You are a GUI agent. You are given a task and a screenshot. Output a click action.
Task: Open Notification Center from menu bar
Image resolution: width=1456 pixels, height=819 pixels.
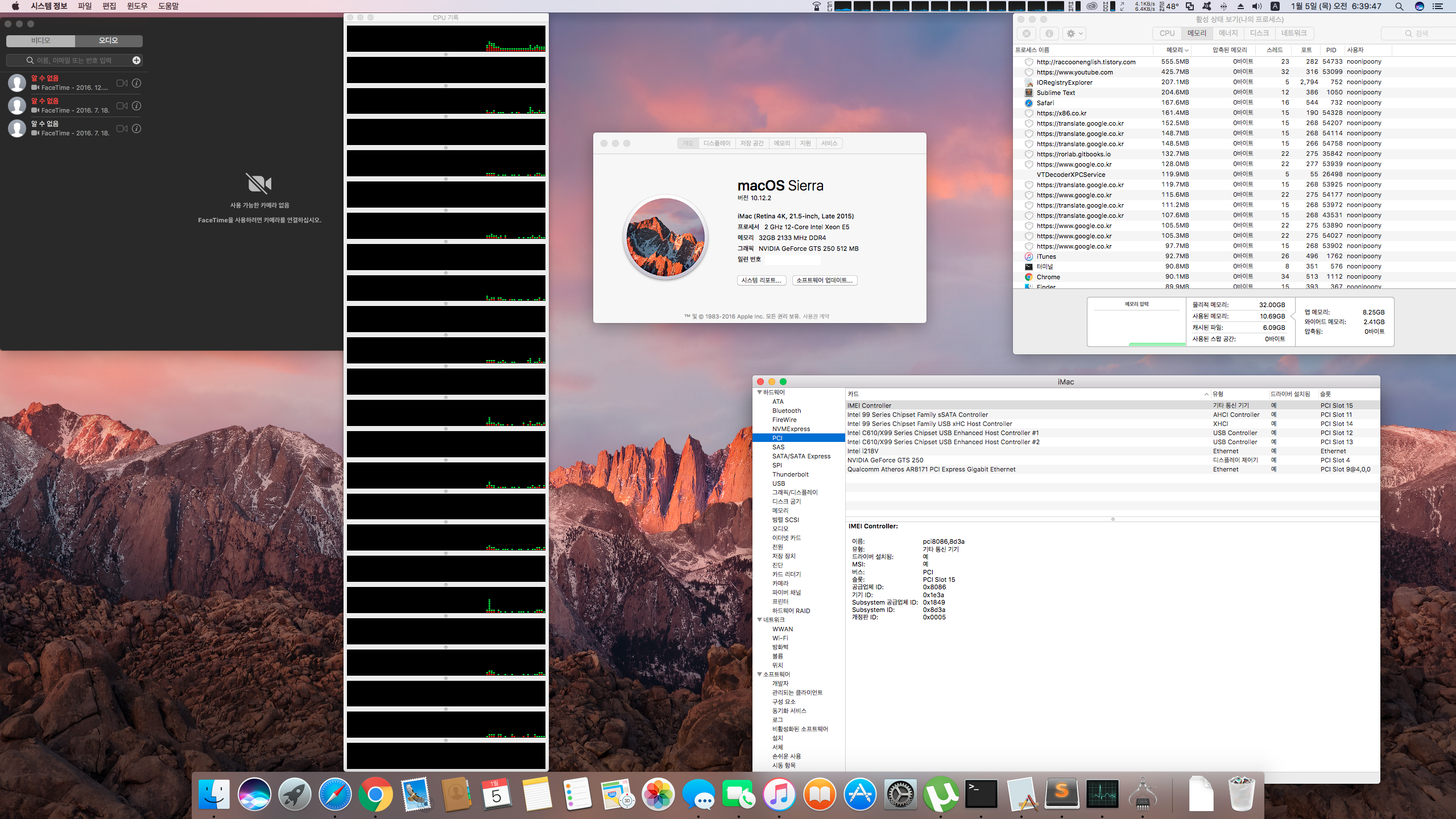(1437, 6)
